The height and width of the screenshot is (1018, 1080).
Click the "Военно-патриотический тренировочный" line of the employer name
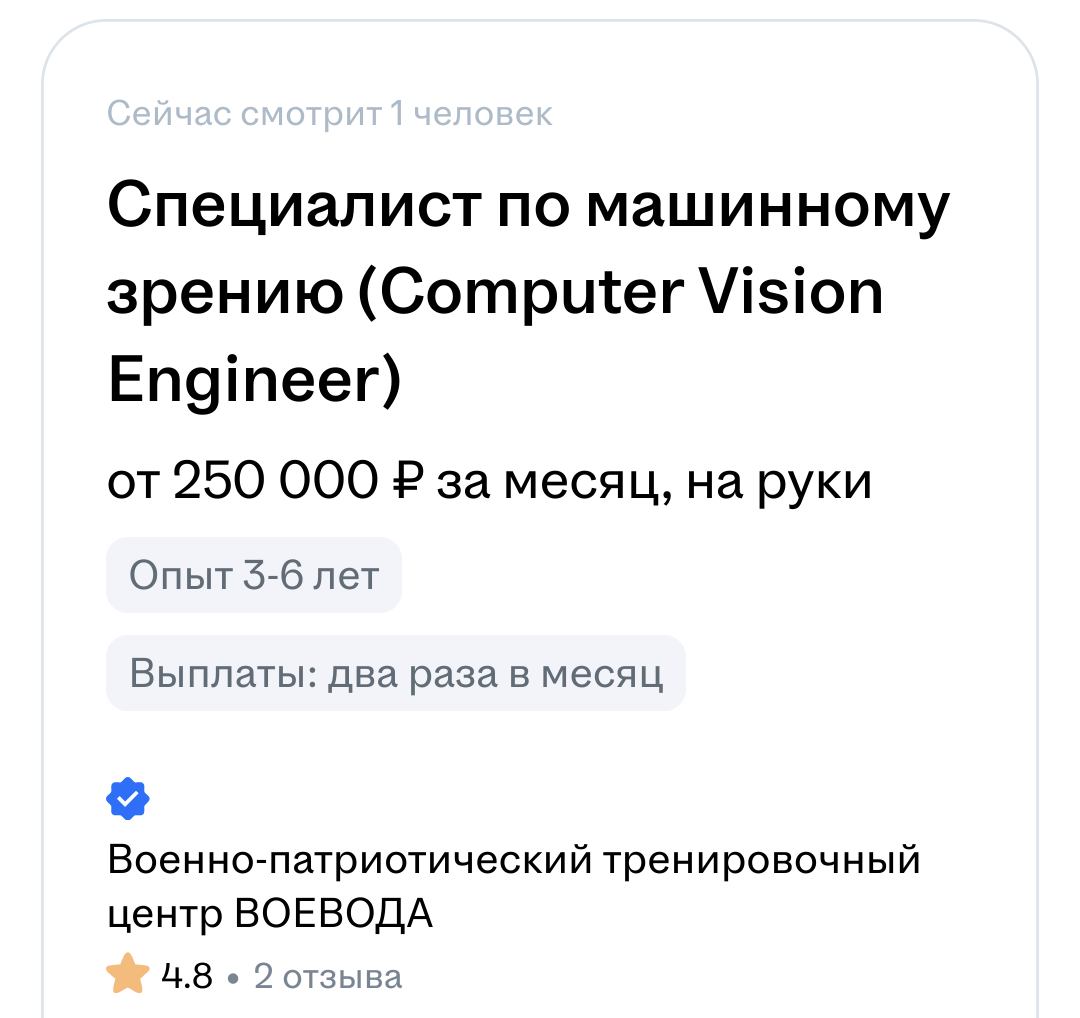514,860
